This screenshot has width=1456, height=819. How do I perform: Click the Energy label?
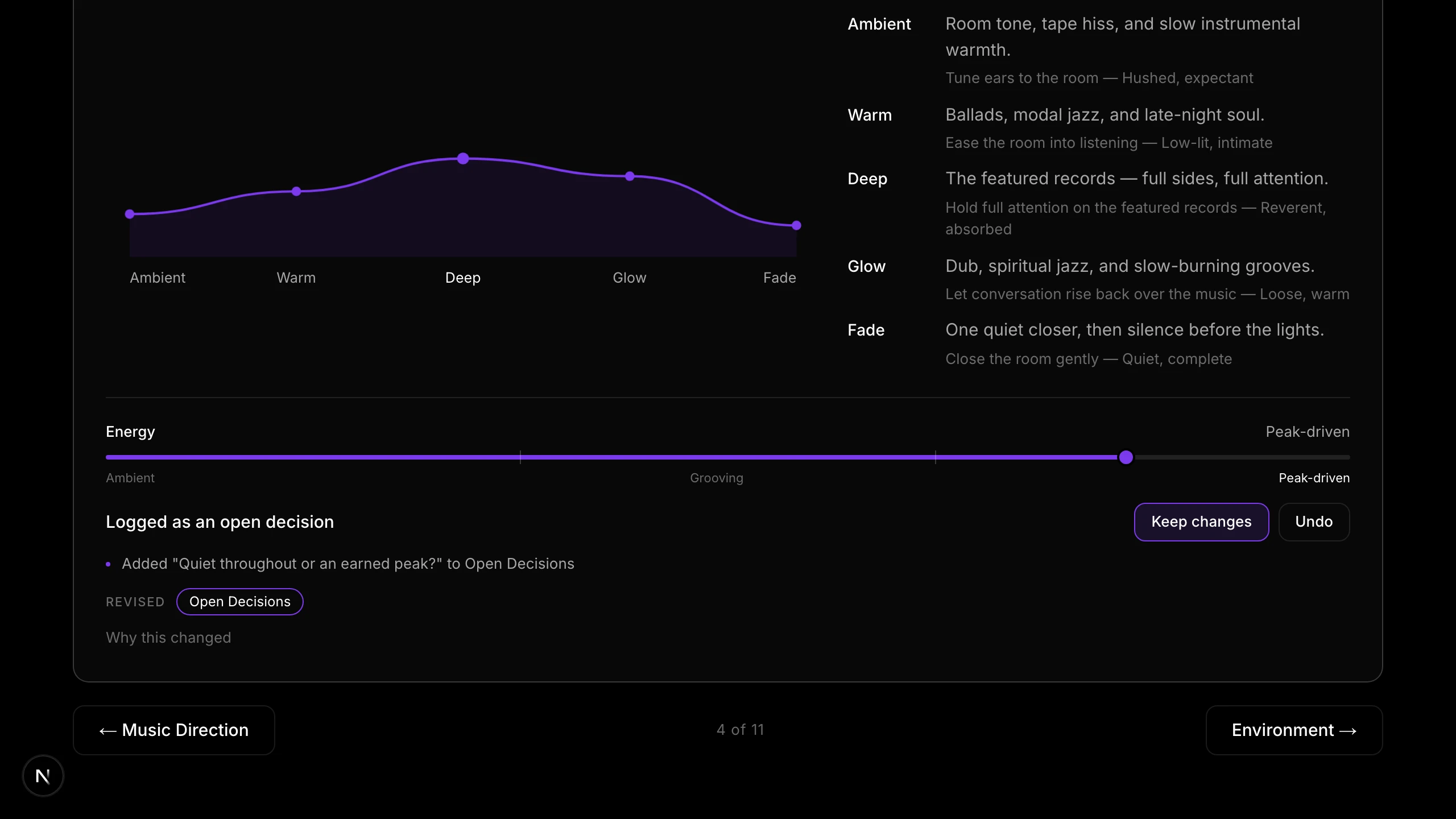pyautogui.click(x=130, y=432)
